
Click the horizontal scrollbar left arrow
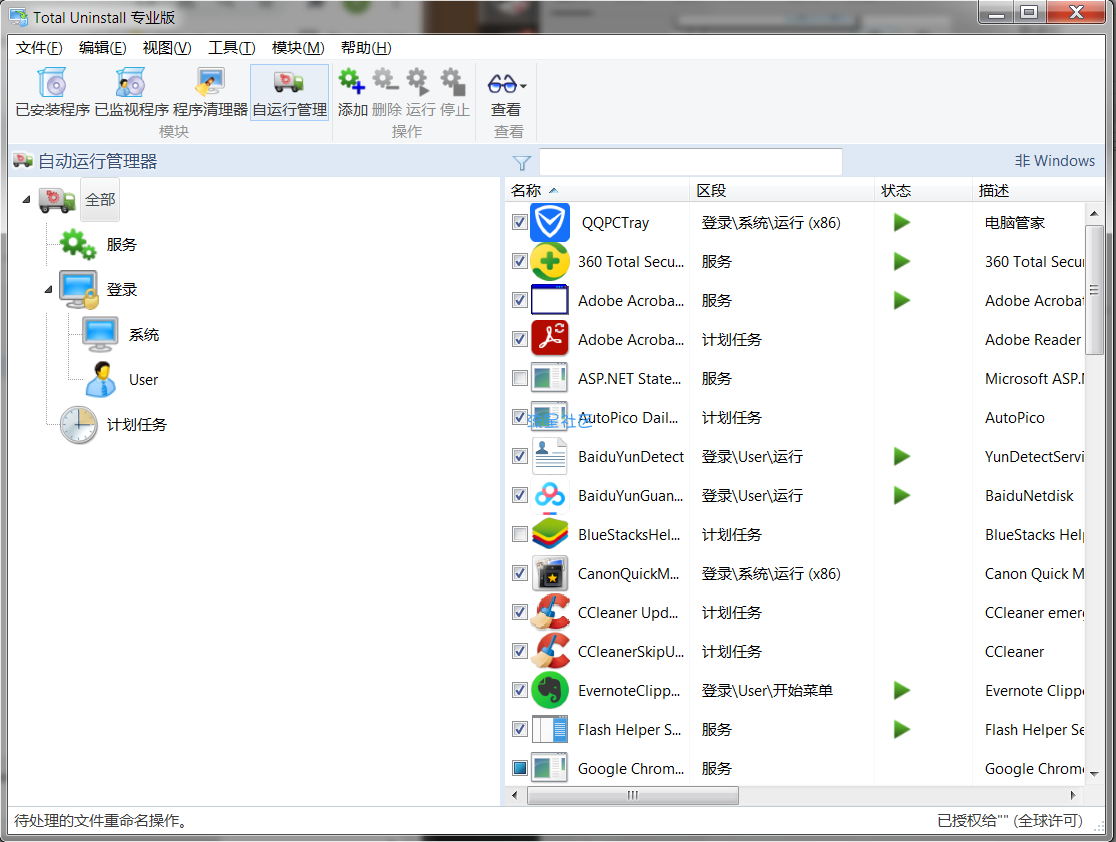(x=515, y=795)
